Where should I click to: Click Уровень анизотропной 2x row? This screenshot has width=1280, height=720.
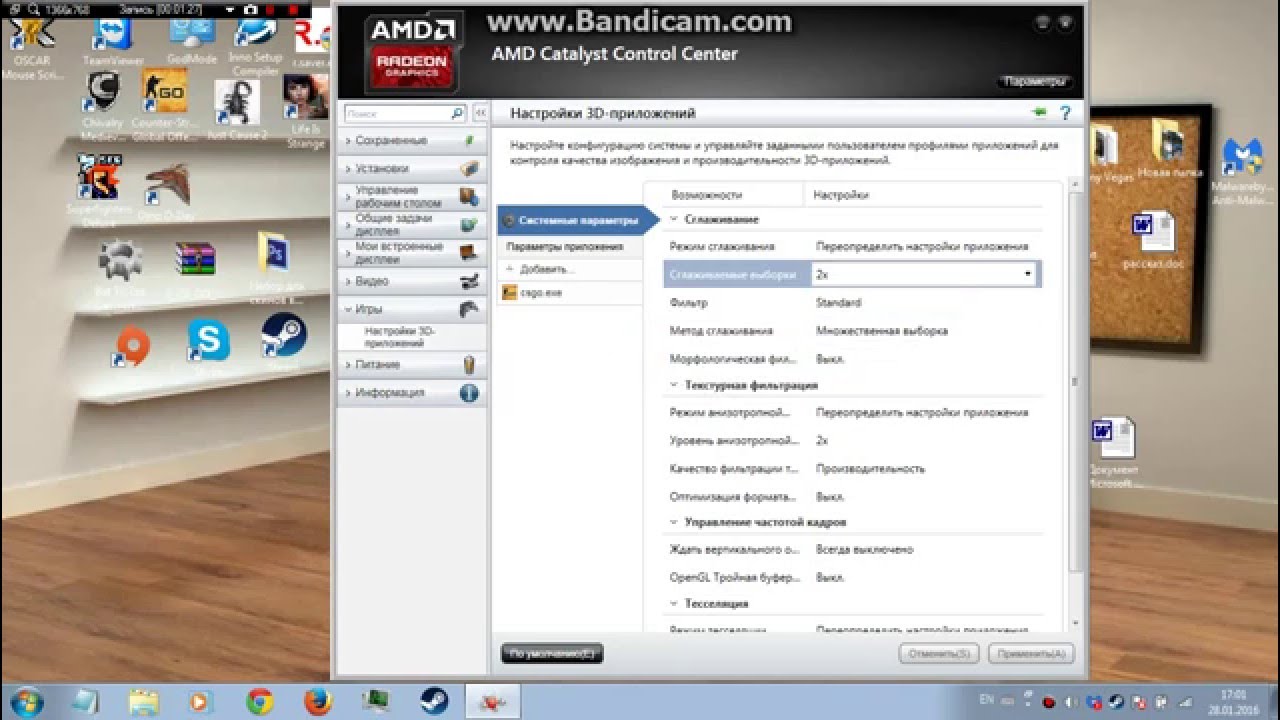853,440
